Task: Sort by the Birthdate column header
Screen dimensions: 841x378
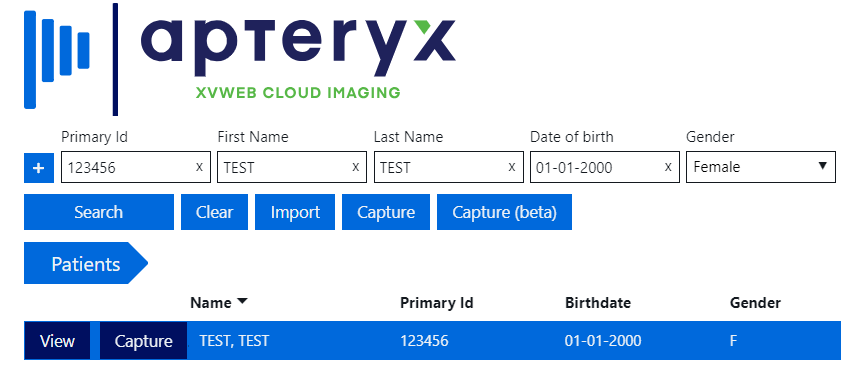Action: point(597,303)
